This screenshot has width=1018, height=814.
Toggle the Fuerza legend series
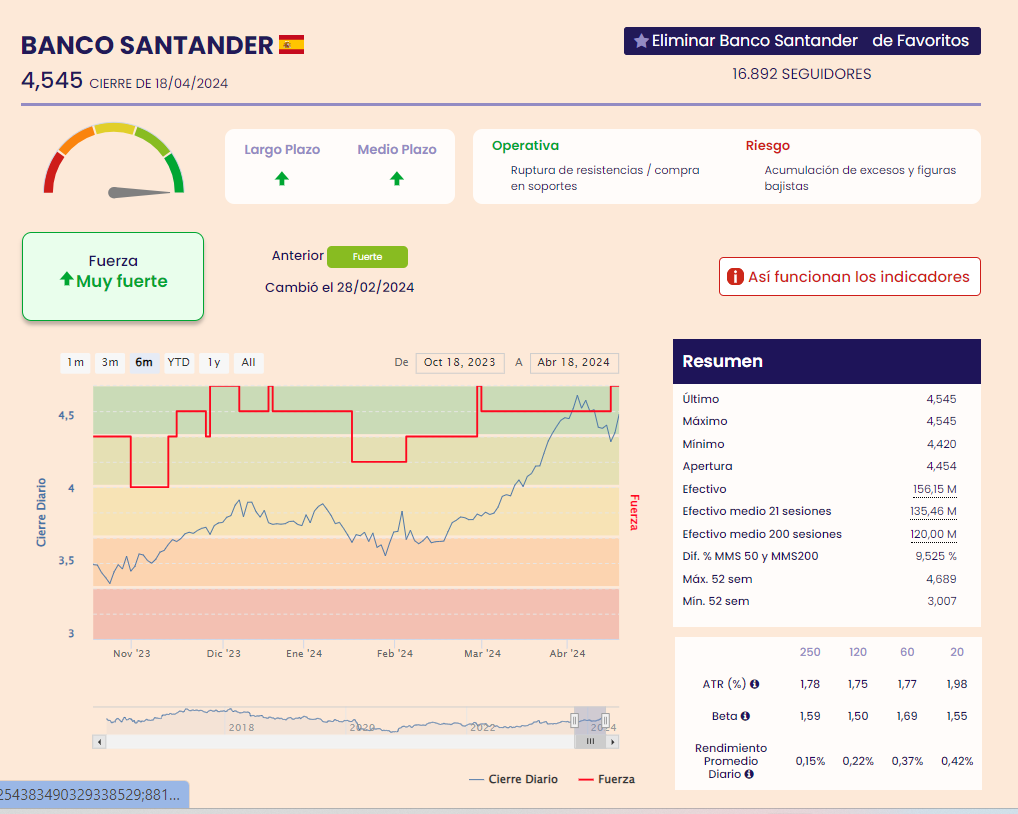(606, 779)
